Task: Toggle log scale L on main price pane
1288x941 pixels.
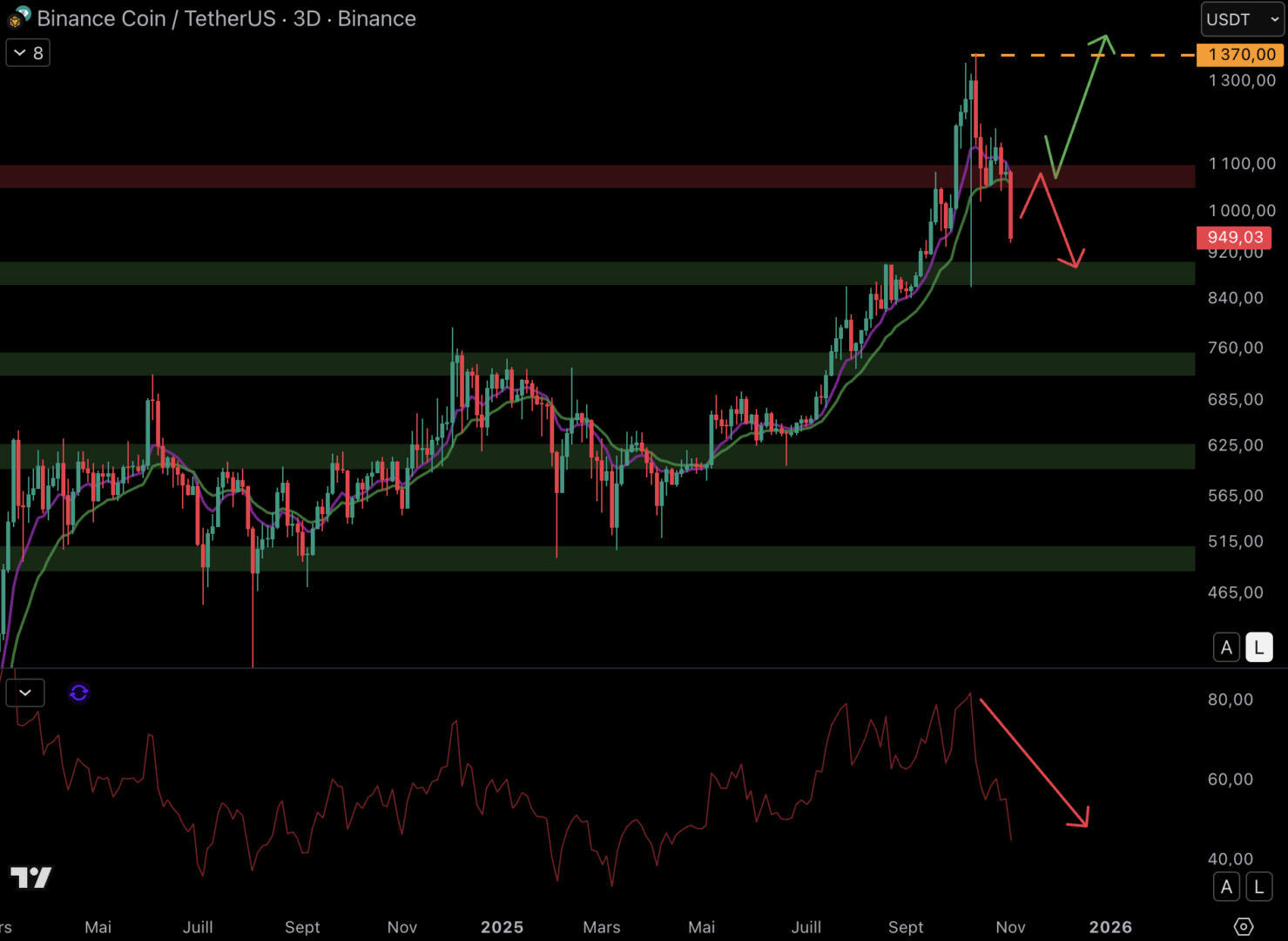Action: click(x=1258, y=647)
